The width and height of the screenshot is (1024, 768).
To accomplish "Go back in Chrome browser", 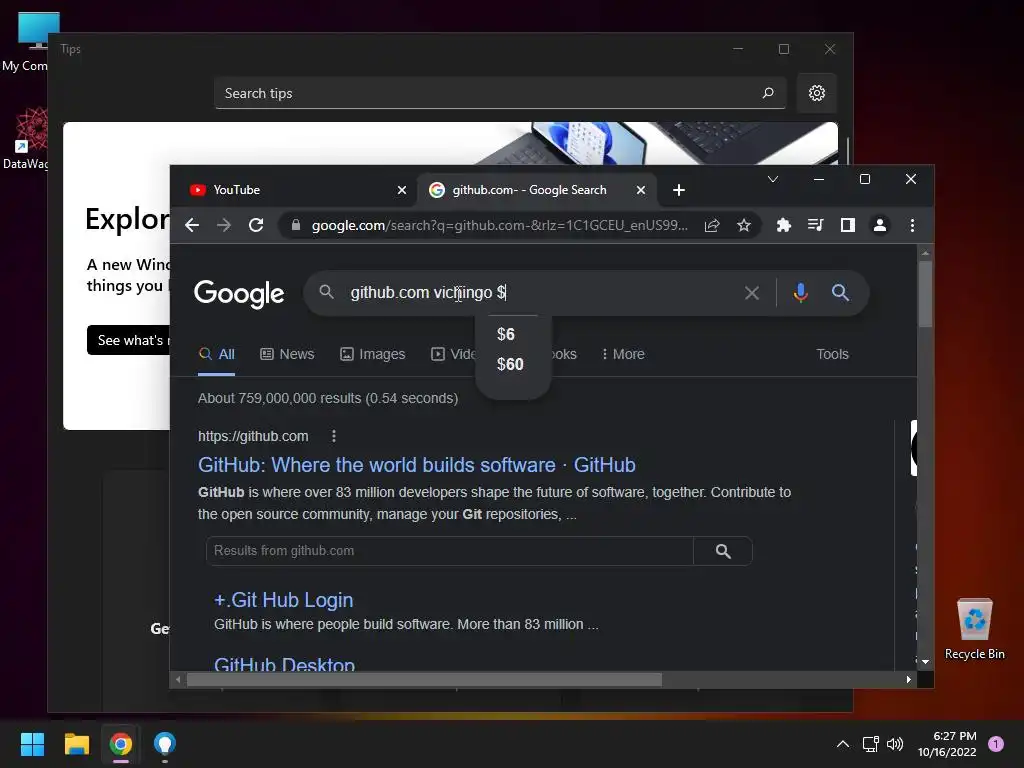I will point(191,225).
